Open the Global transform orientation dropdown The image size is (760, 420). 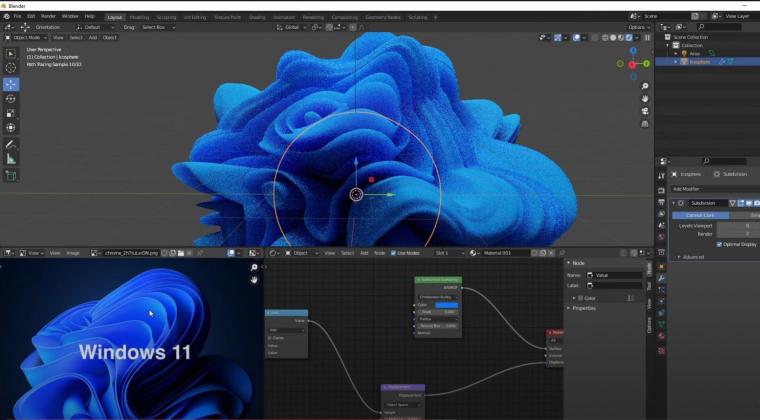[x=291, y=27]
